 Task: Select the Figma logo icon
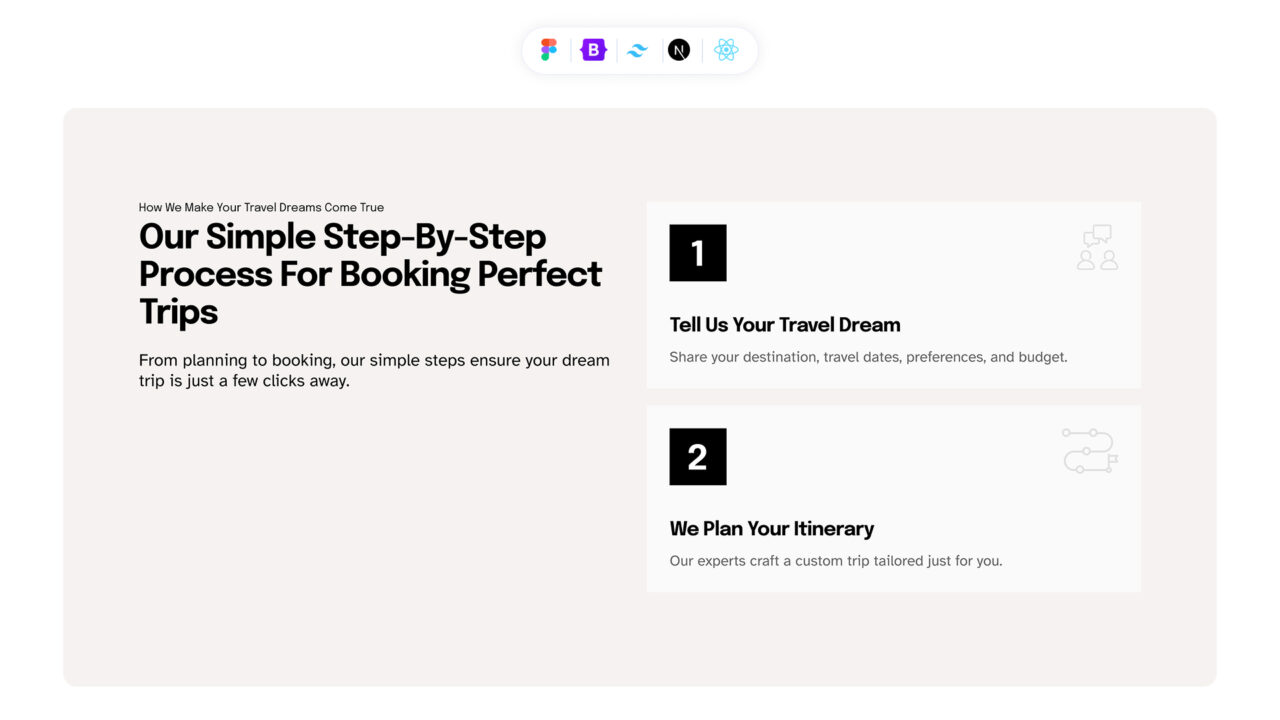point(548,50)
